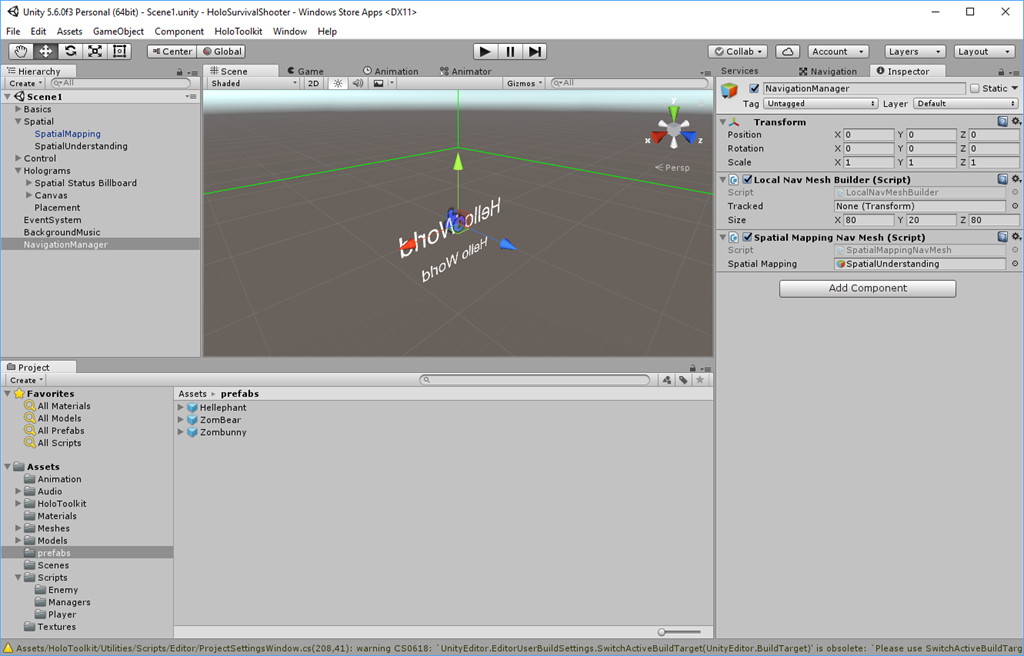Open the Hierarchy Create button
Screen dimensions: 1024x656
[x=25, y=83]
